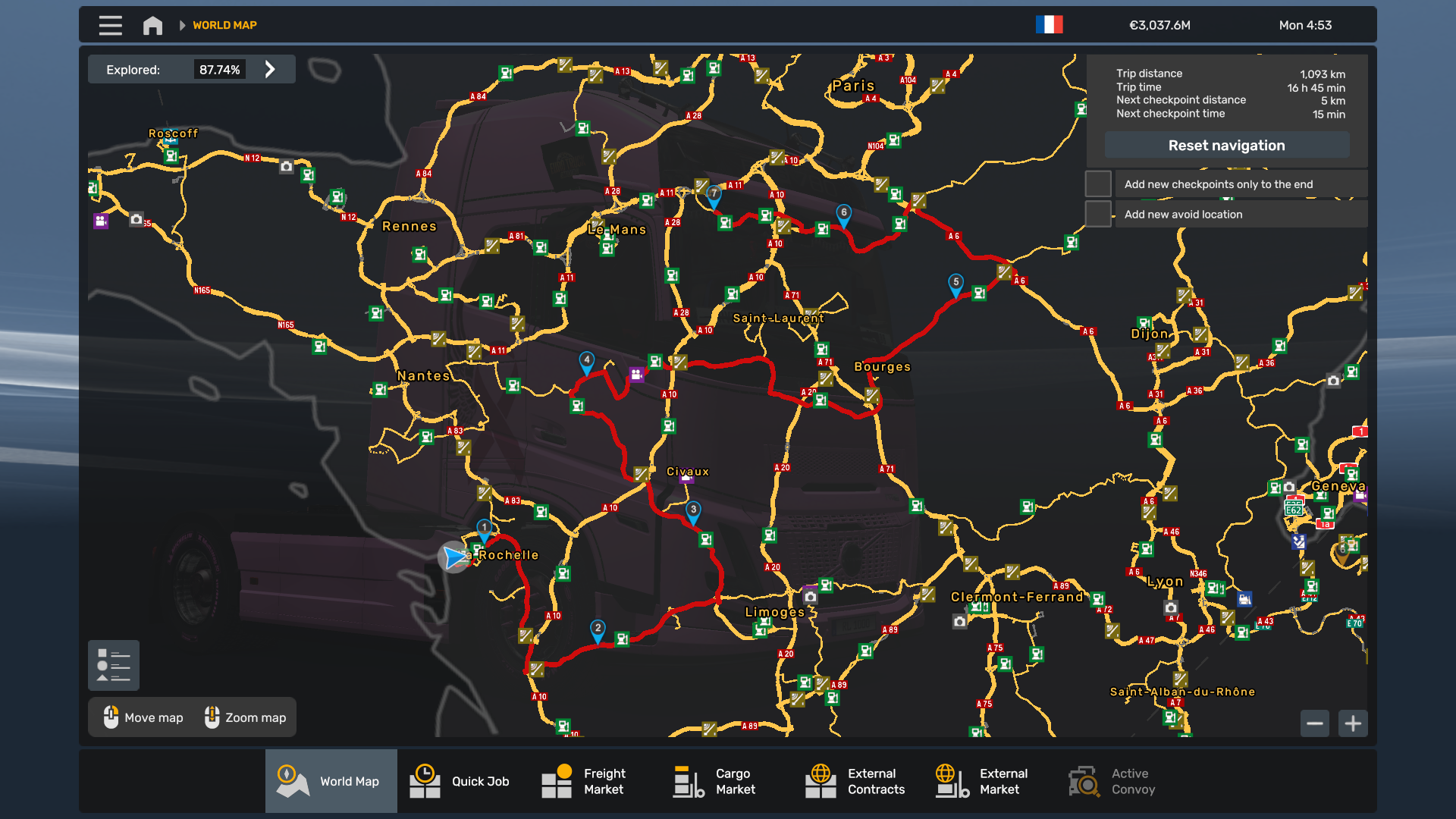Click the Explored 87.74% value

pos(219,70)
